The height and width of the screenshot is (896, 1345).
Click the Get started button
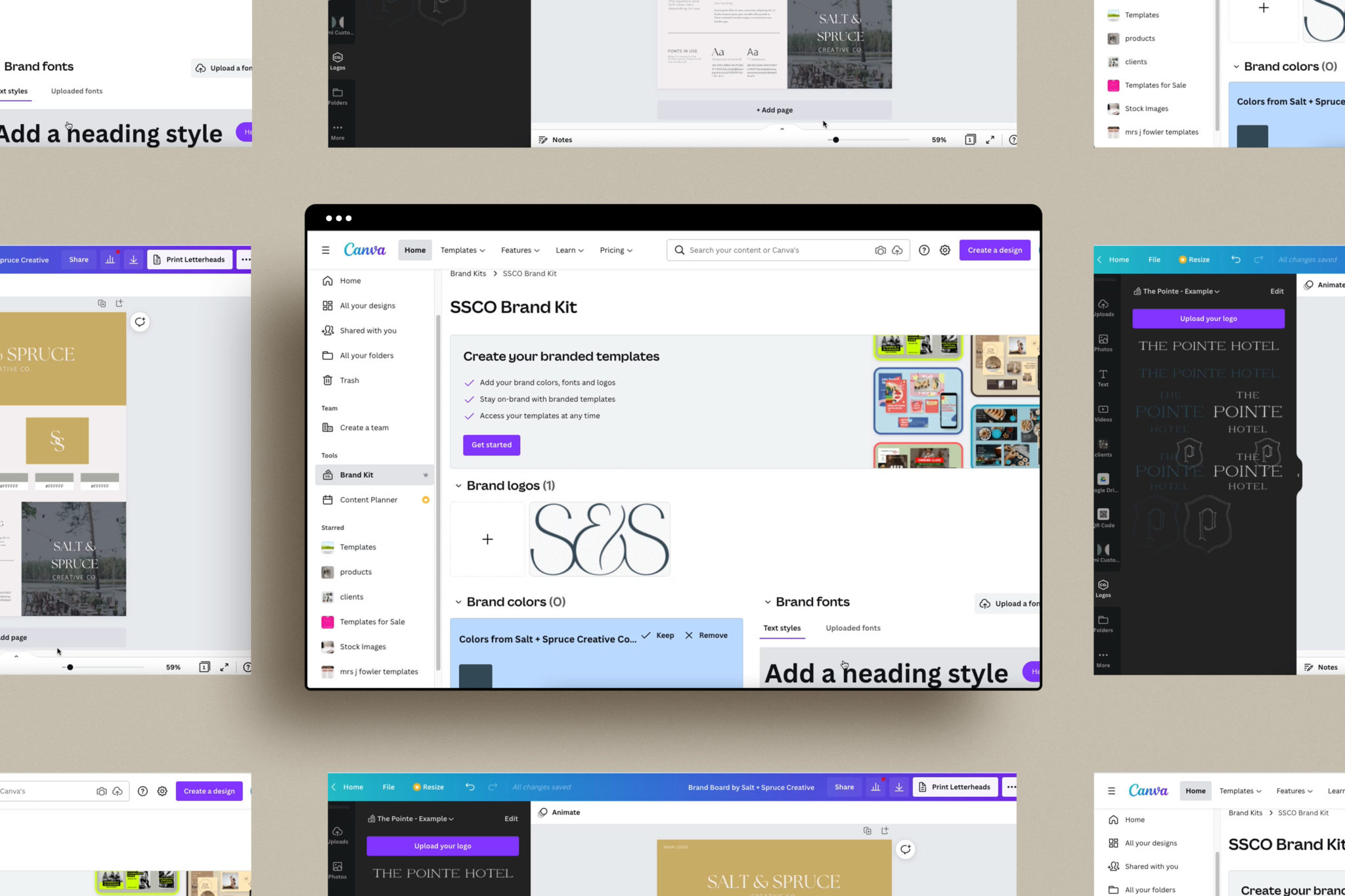(491, 444)
